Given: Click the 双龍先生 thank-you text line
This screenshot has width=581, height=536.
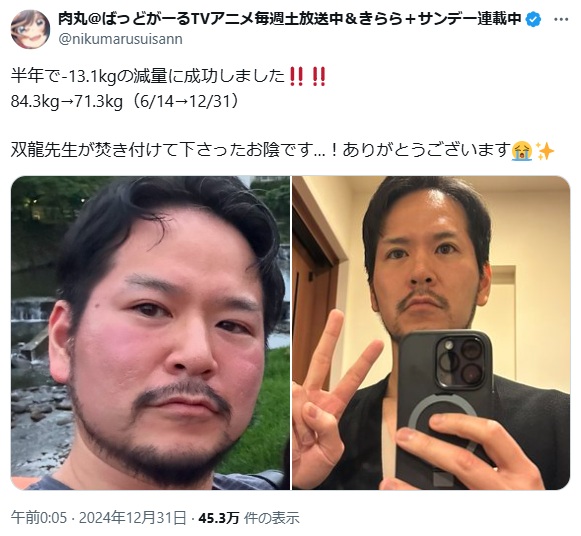Looking at the screenshot, I should pyautogui.click(x=283, y=151).
